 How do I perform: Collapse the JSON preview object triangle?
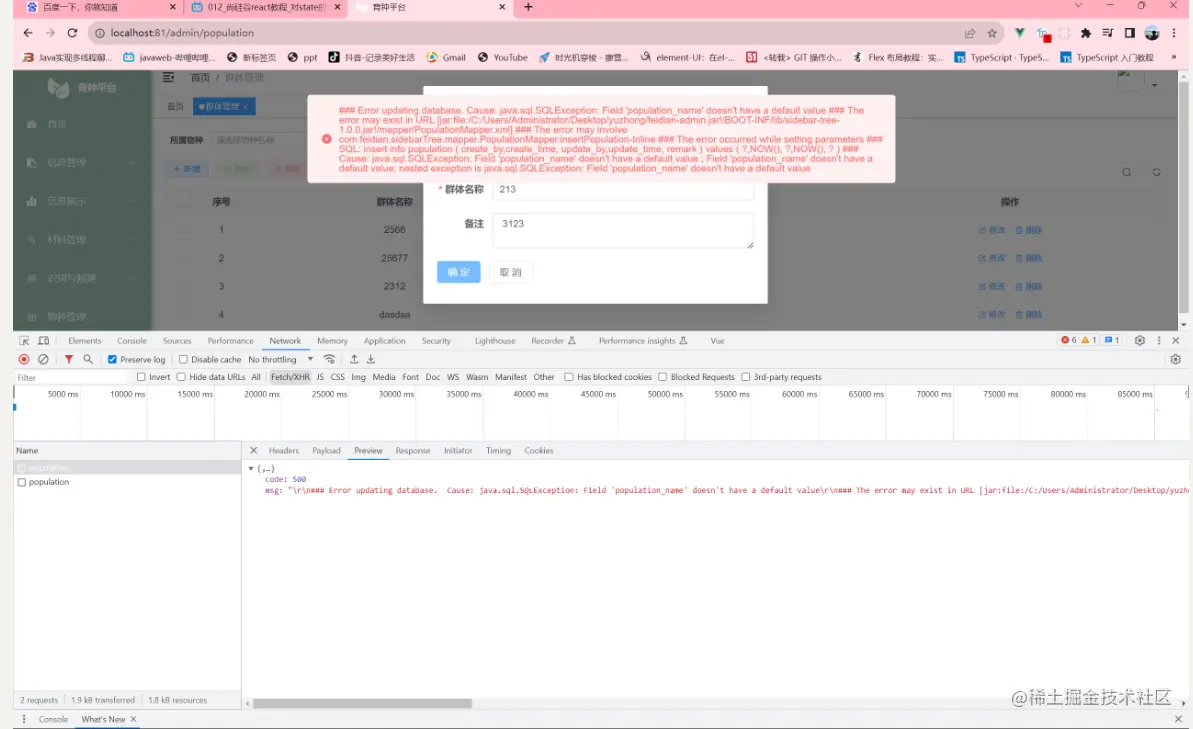pyautogui.click(x=251, y=469)
